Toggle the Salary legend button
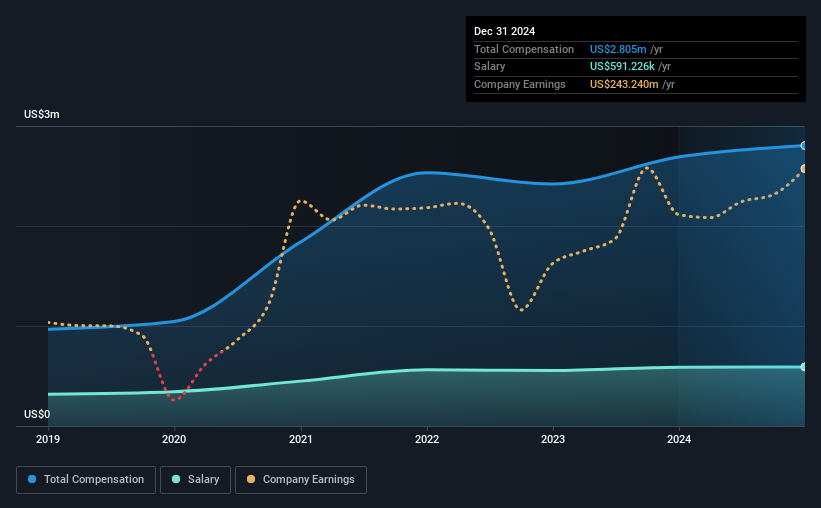821x508 pixels. coord(195,480)
